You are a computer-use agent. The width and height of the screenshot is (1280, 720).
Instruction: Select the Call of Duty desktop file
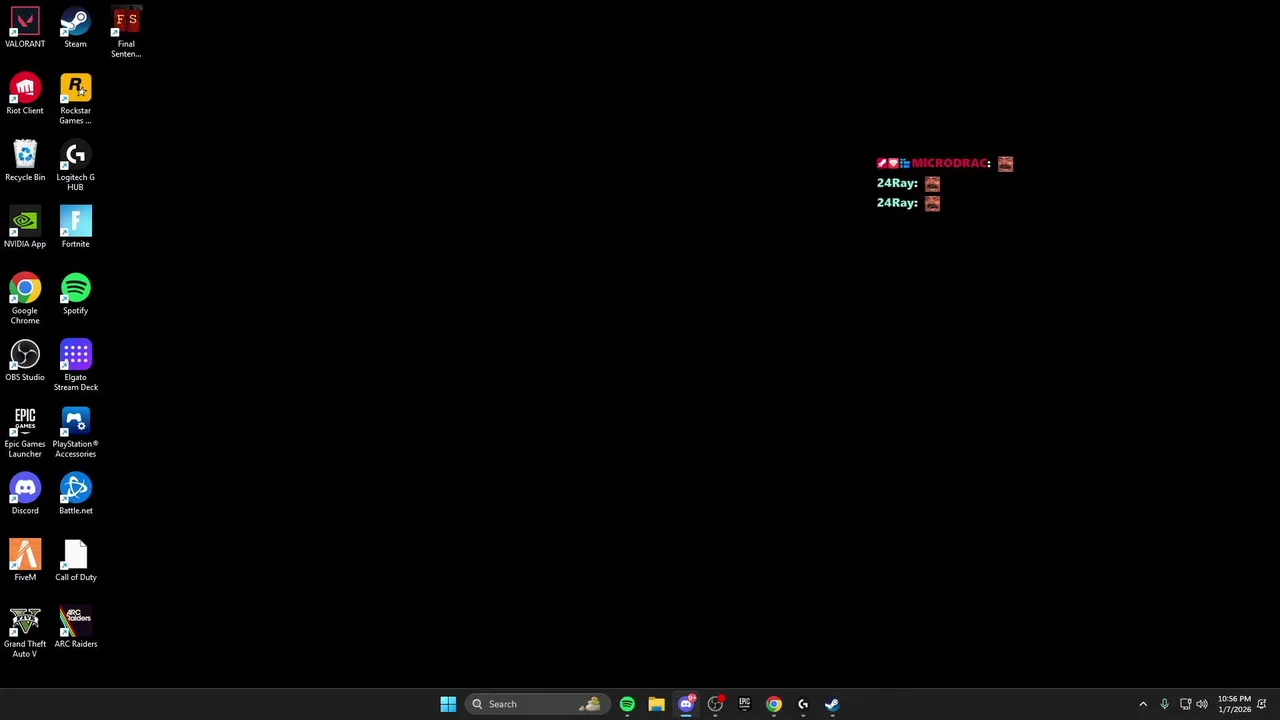75,561
